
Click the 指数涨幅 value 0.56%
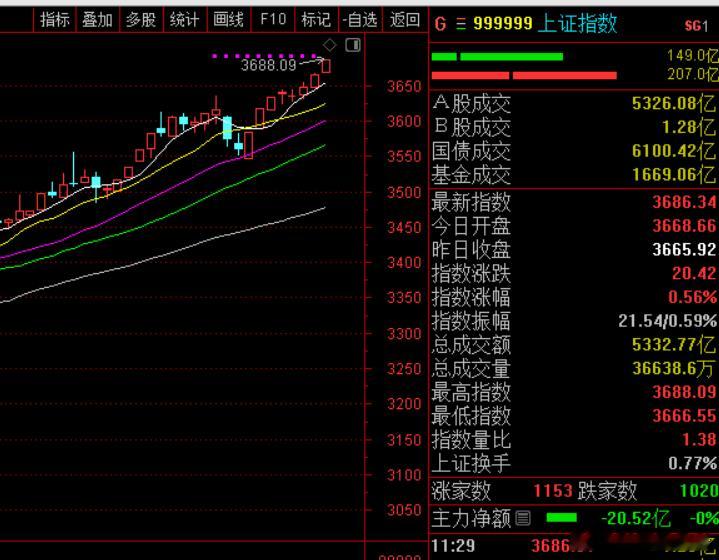click(692, 297)
